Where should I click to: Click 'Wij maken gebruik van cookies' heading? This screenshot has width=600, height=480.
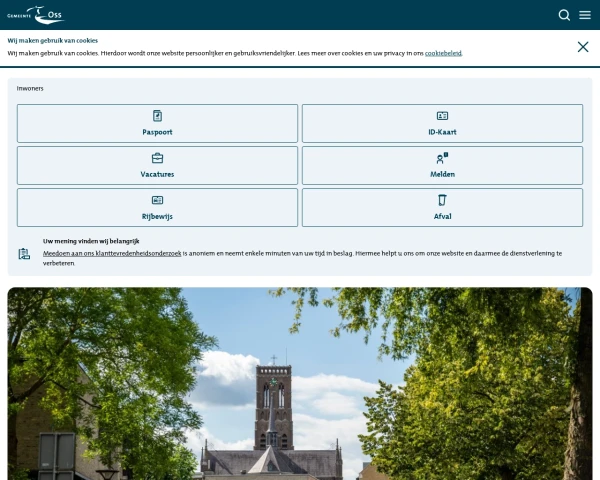click(x=53, y=41)
